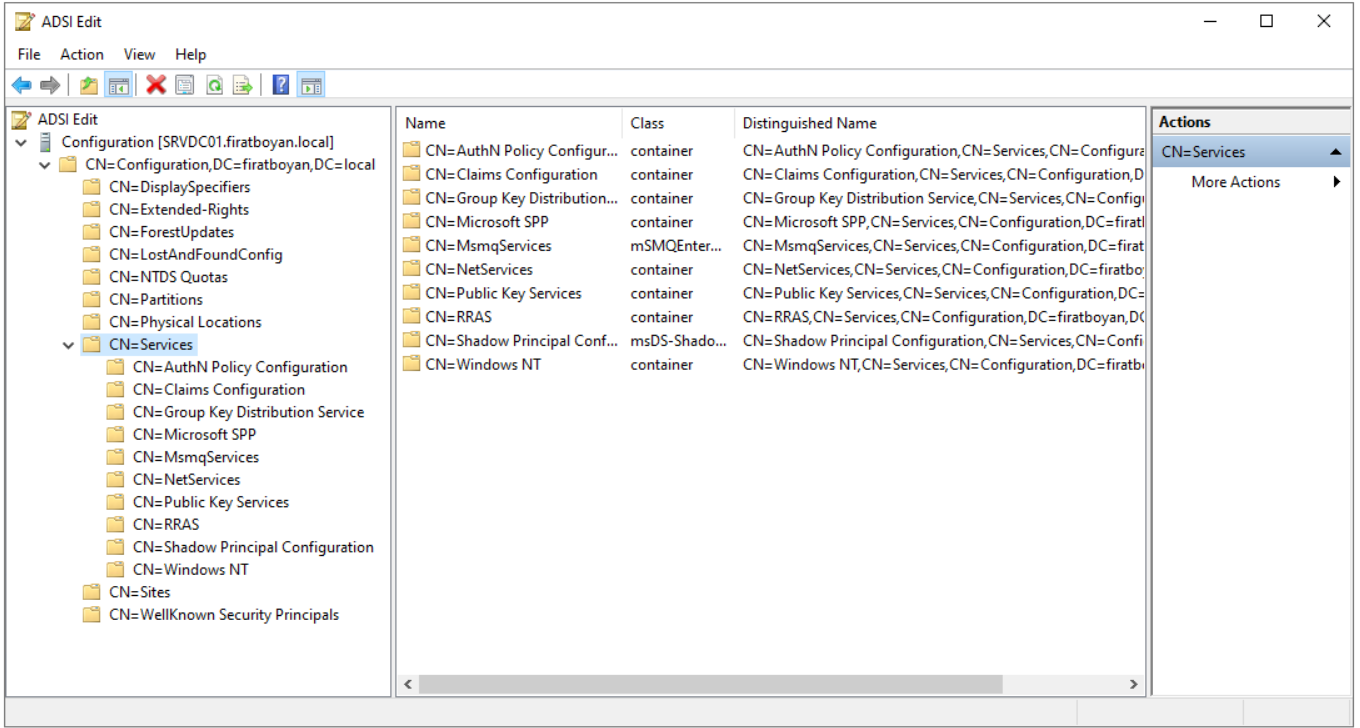Viewport: 1360px width, 728px height.
Task: Click msDS-Shado... class cell
Action: tap(679, 341)
